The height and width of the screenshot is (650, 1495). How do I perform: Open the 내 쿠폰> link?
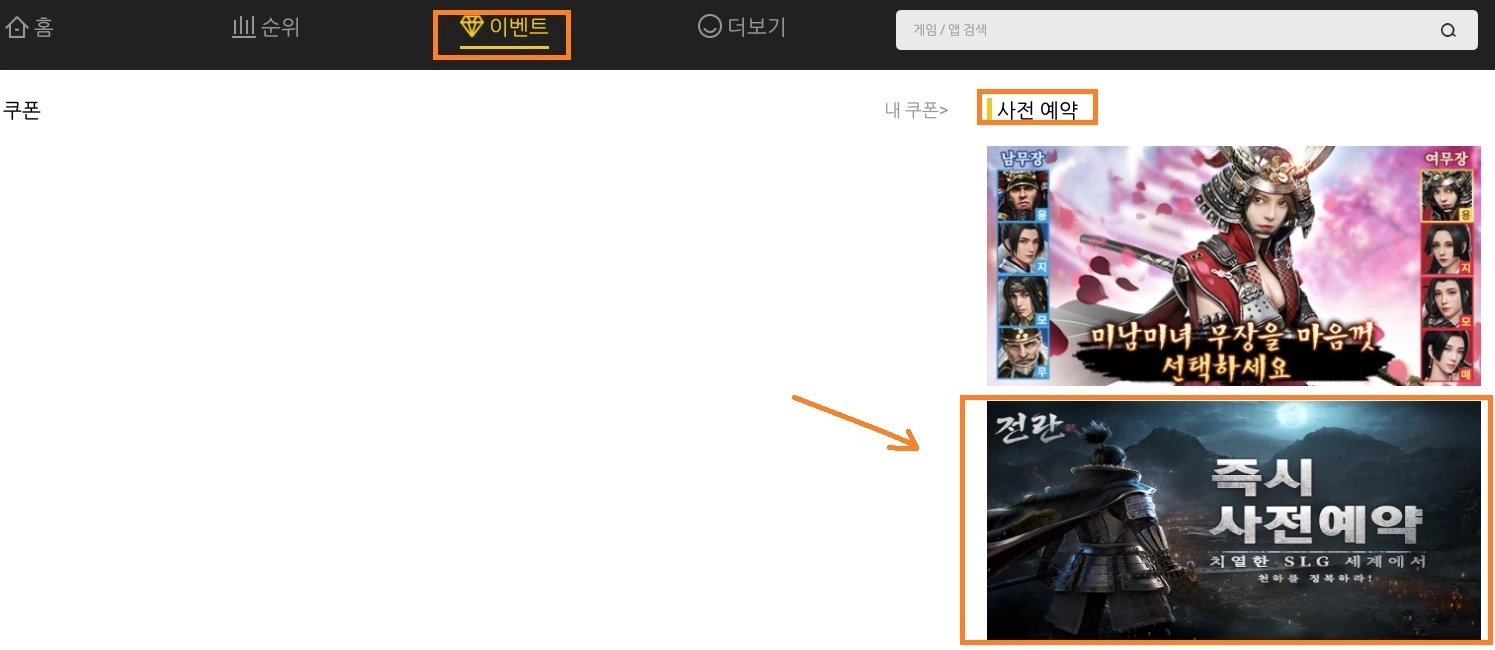click(x=917, y=110)
